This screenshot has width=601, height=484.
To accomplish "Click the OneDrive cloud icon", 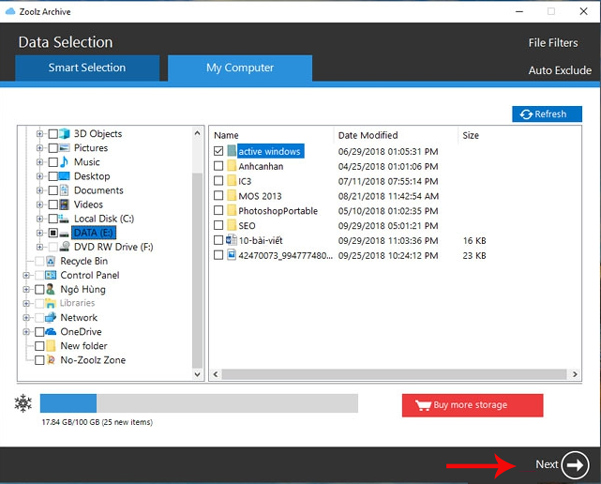I will coord(51,331).
